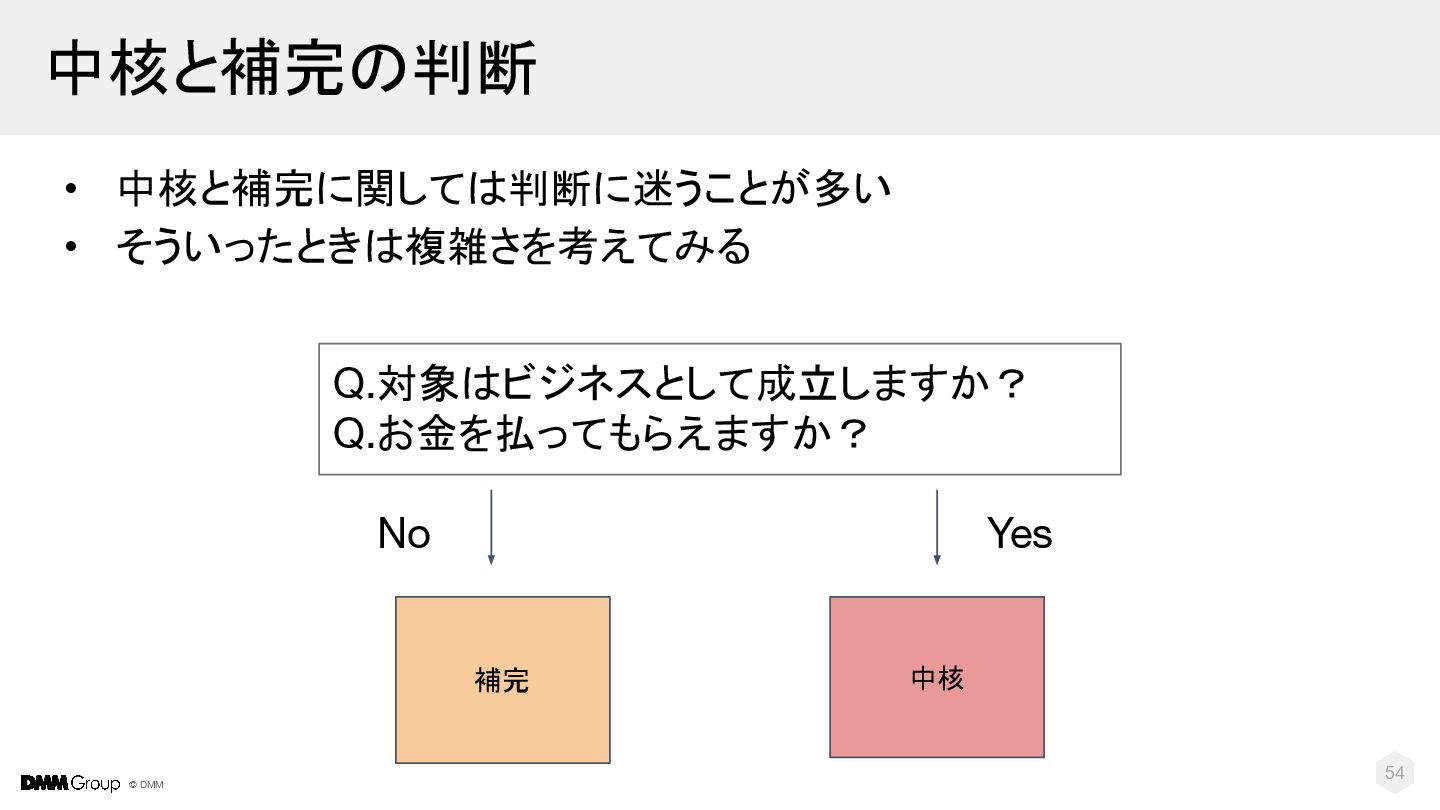Click the second question お金を払ってもらえますか
The width and height of the screenshot is (1440, 810).
pos(600,435)
